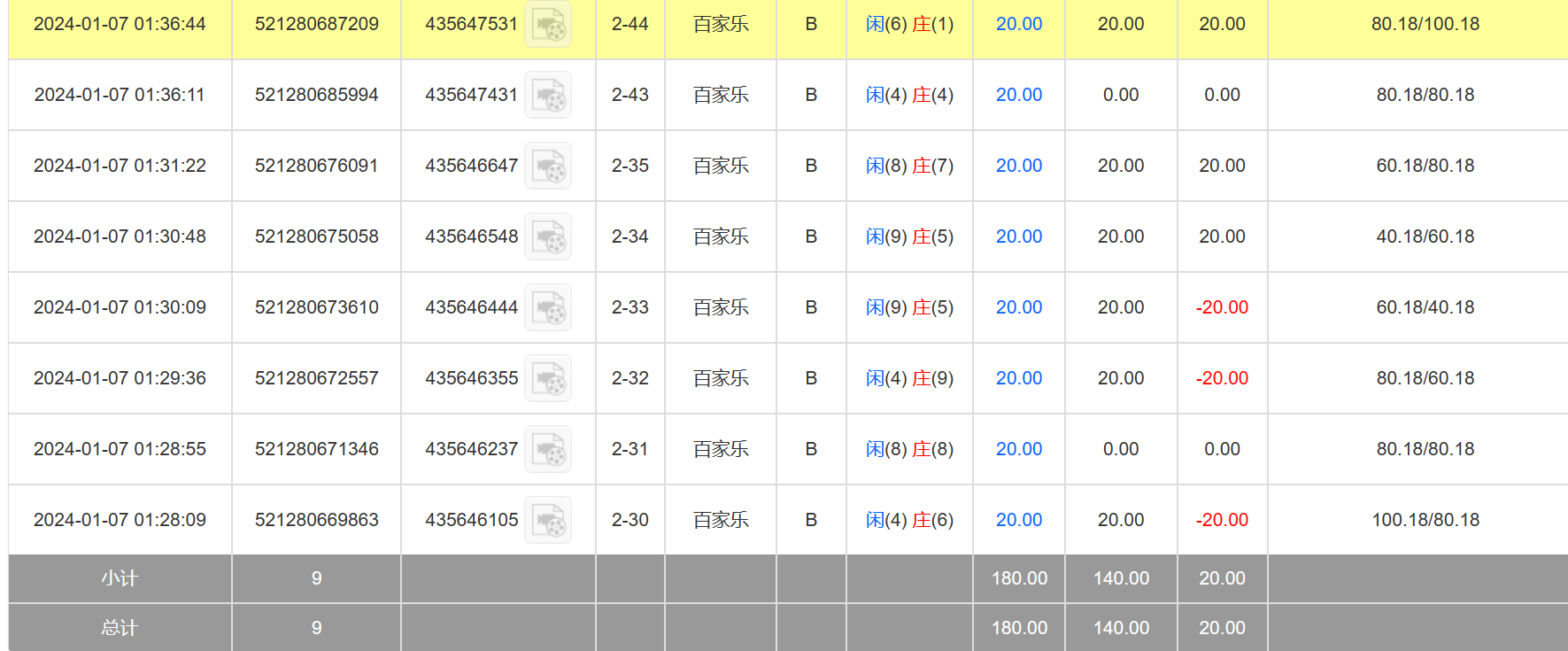Click the 小计 subtotal row label
Image resolution: width=1568 pixels, height=651 pixels.
point(120,578)
